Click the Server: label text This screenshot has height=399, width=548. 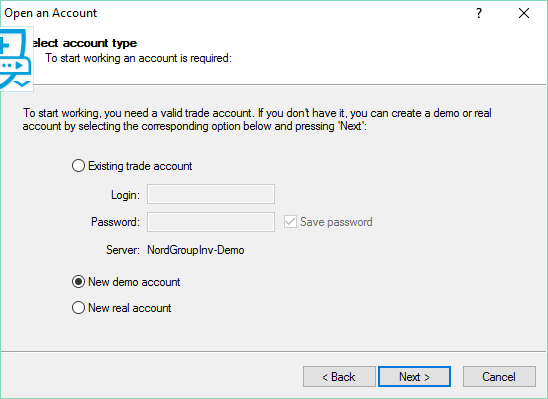pyautogui.click(x=123, y=250)
